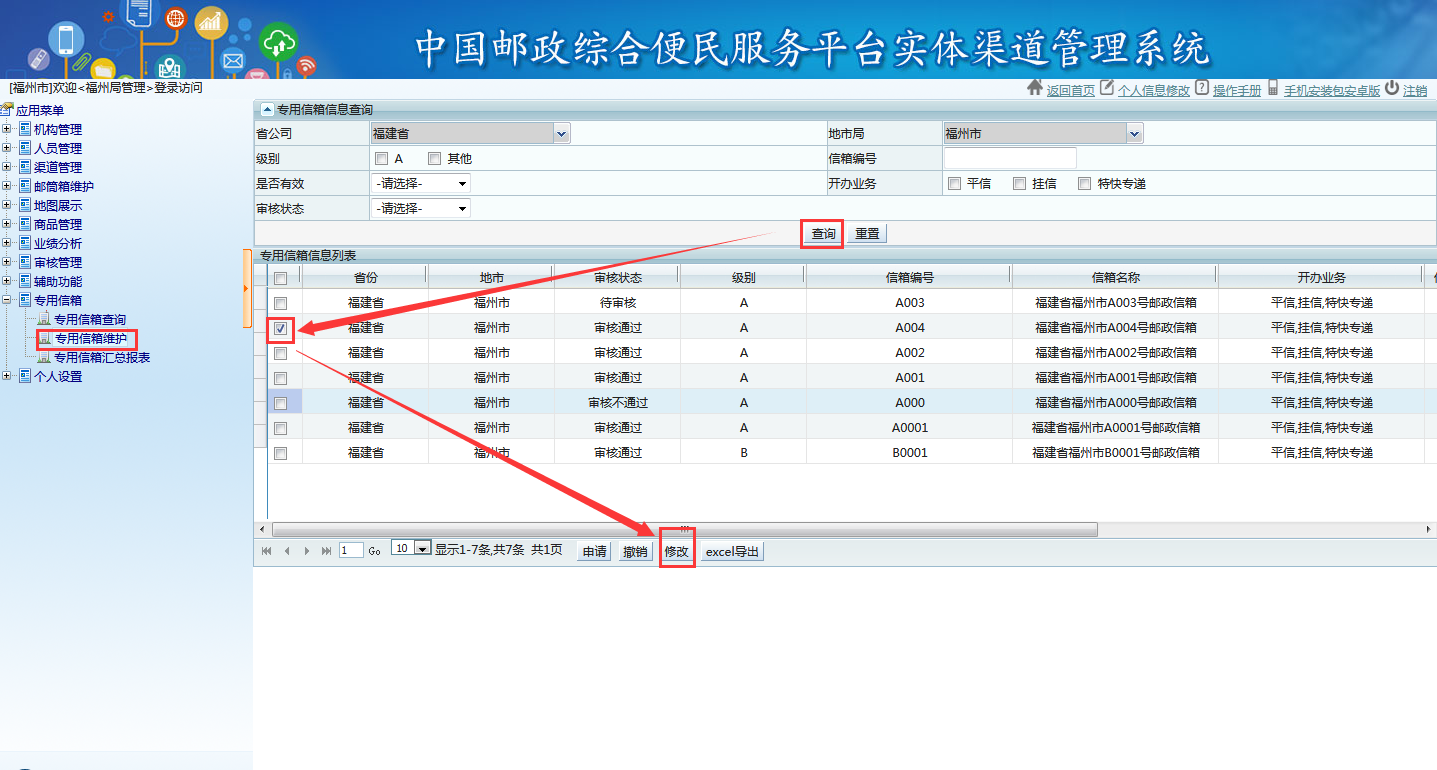Open 专用信箱维护 in the menu tree
This screenshot has height=770, width=1437.
pyautogui.click(x=90, y=338)
